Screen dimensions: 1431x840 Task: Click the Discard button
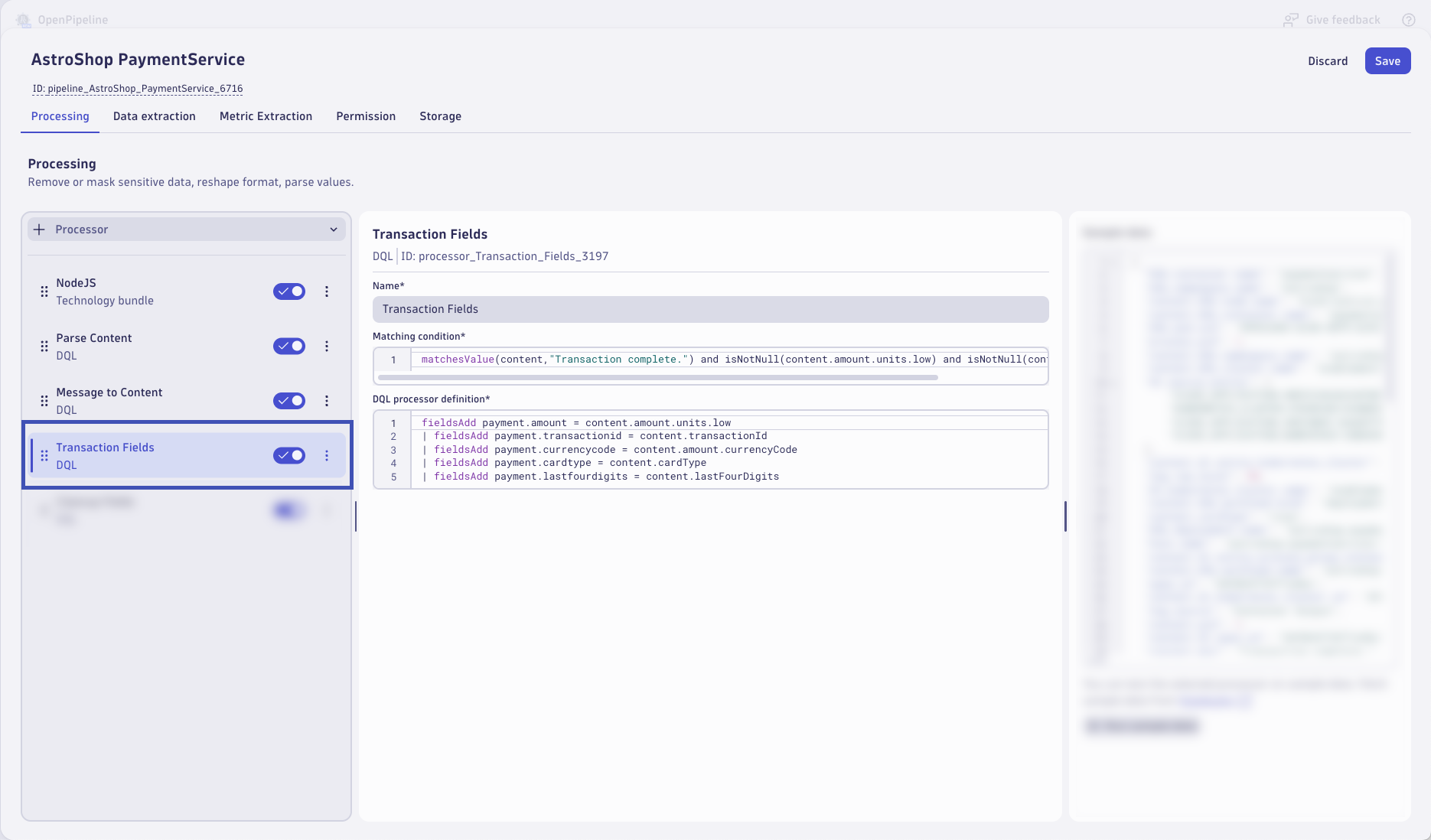(1328, 61)
